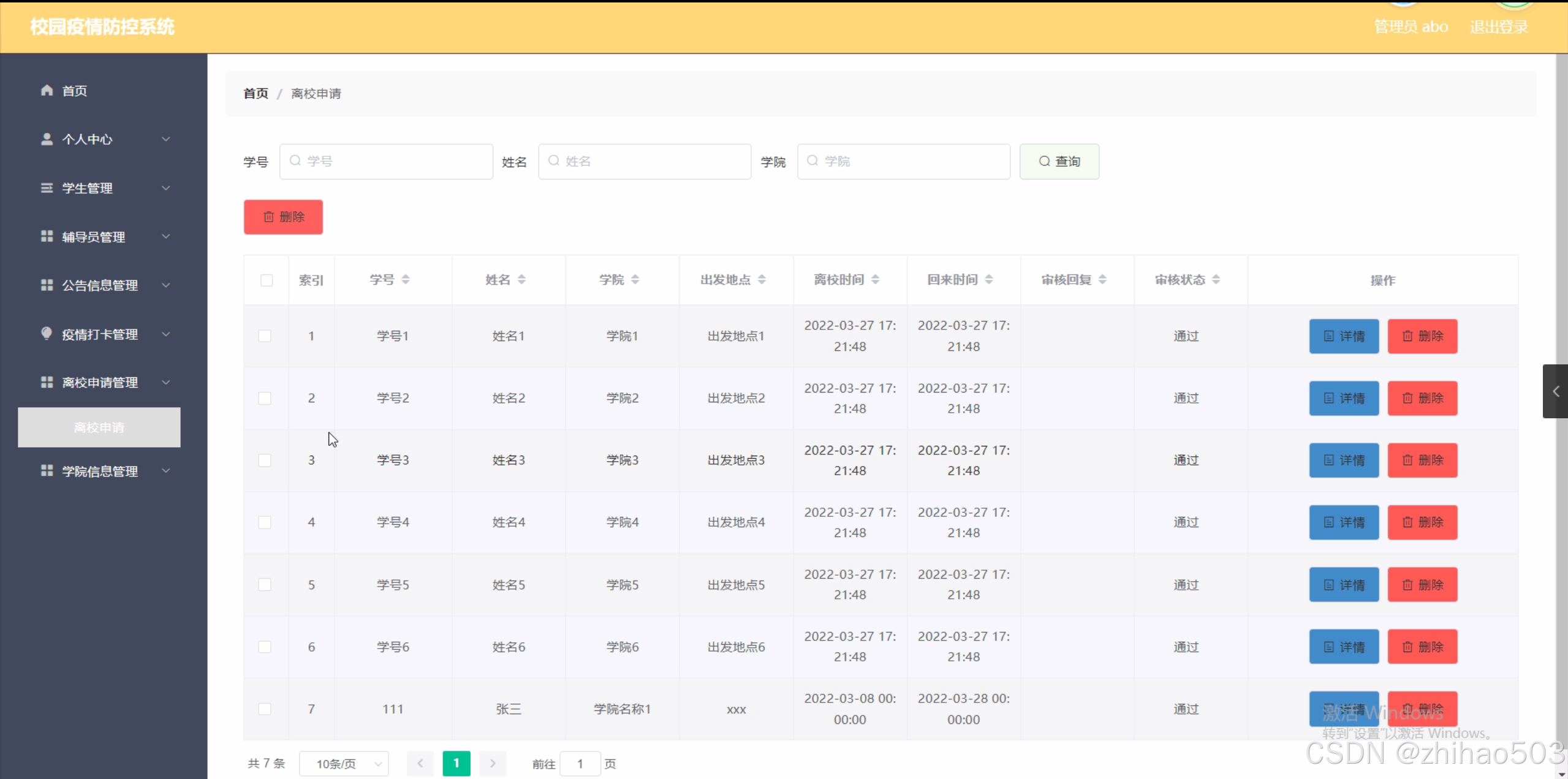Screen dimensions: 1568x779
Task: Expand the 学院信息管理 menu chevron
Action: coord(166,471)
